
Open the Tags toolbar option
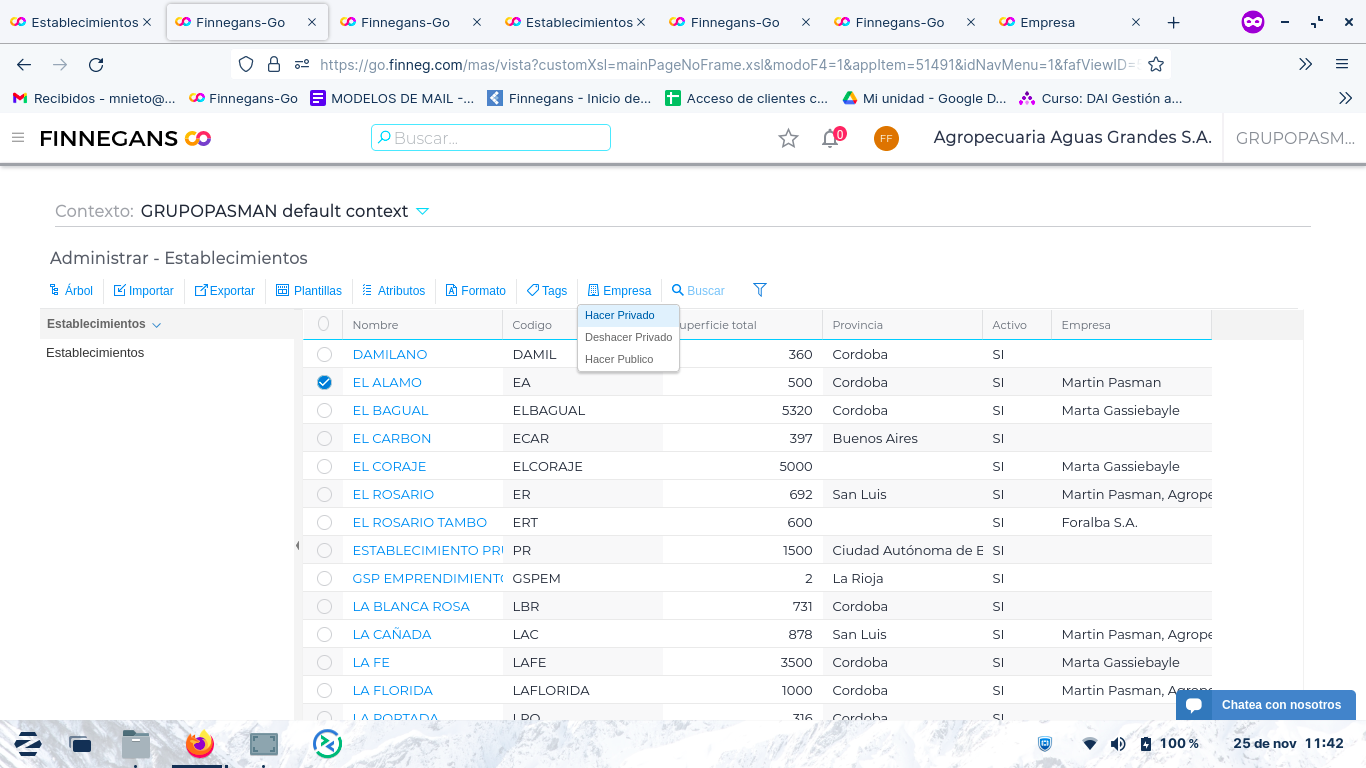point(547,291)
